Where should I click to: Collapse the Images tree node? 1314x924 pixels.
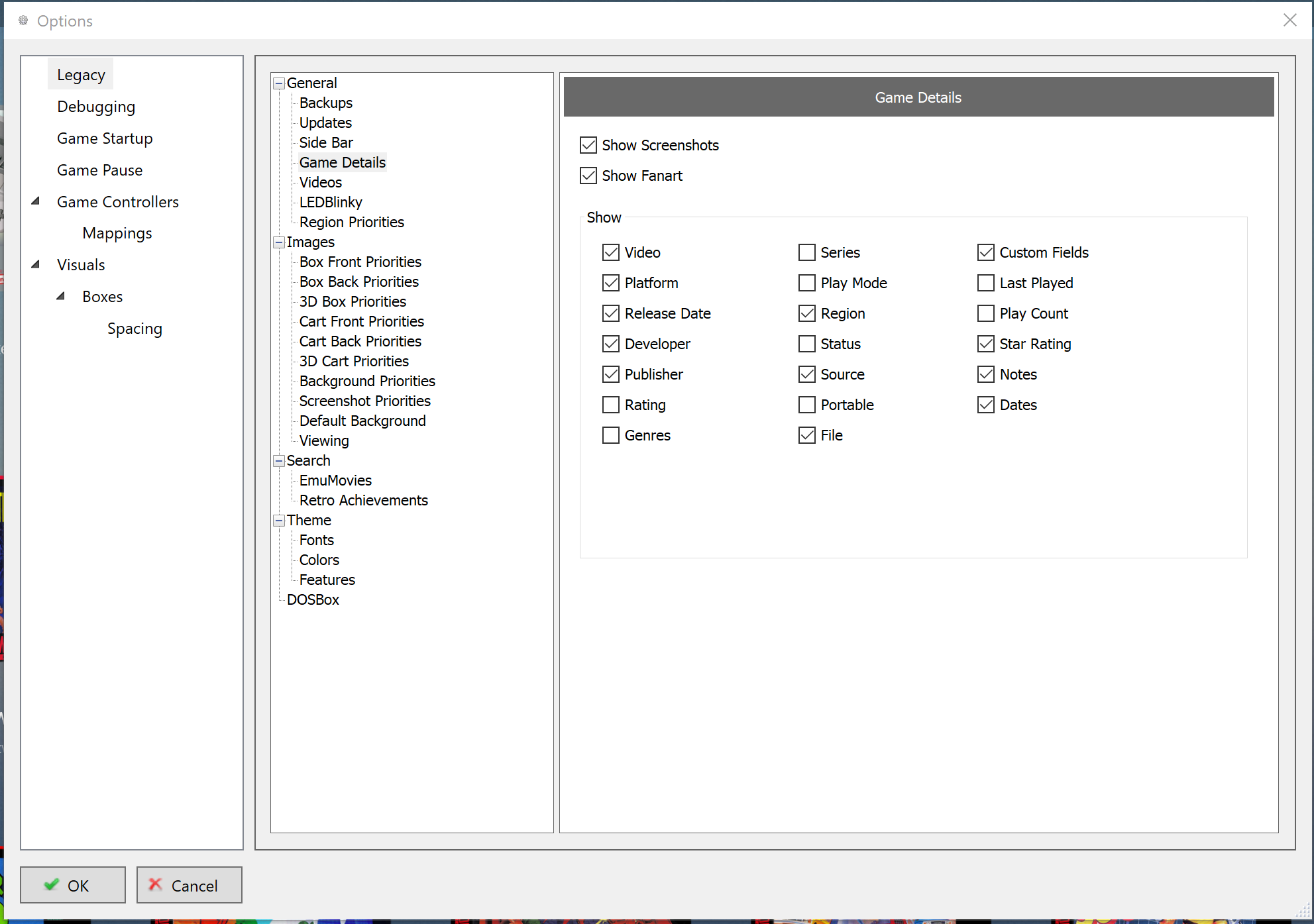[280, 242]
